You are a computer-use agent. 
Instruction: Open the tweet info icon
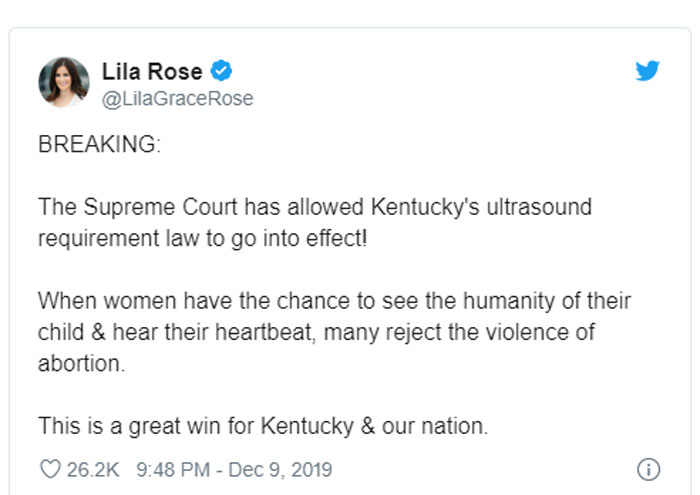(647, 469)
